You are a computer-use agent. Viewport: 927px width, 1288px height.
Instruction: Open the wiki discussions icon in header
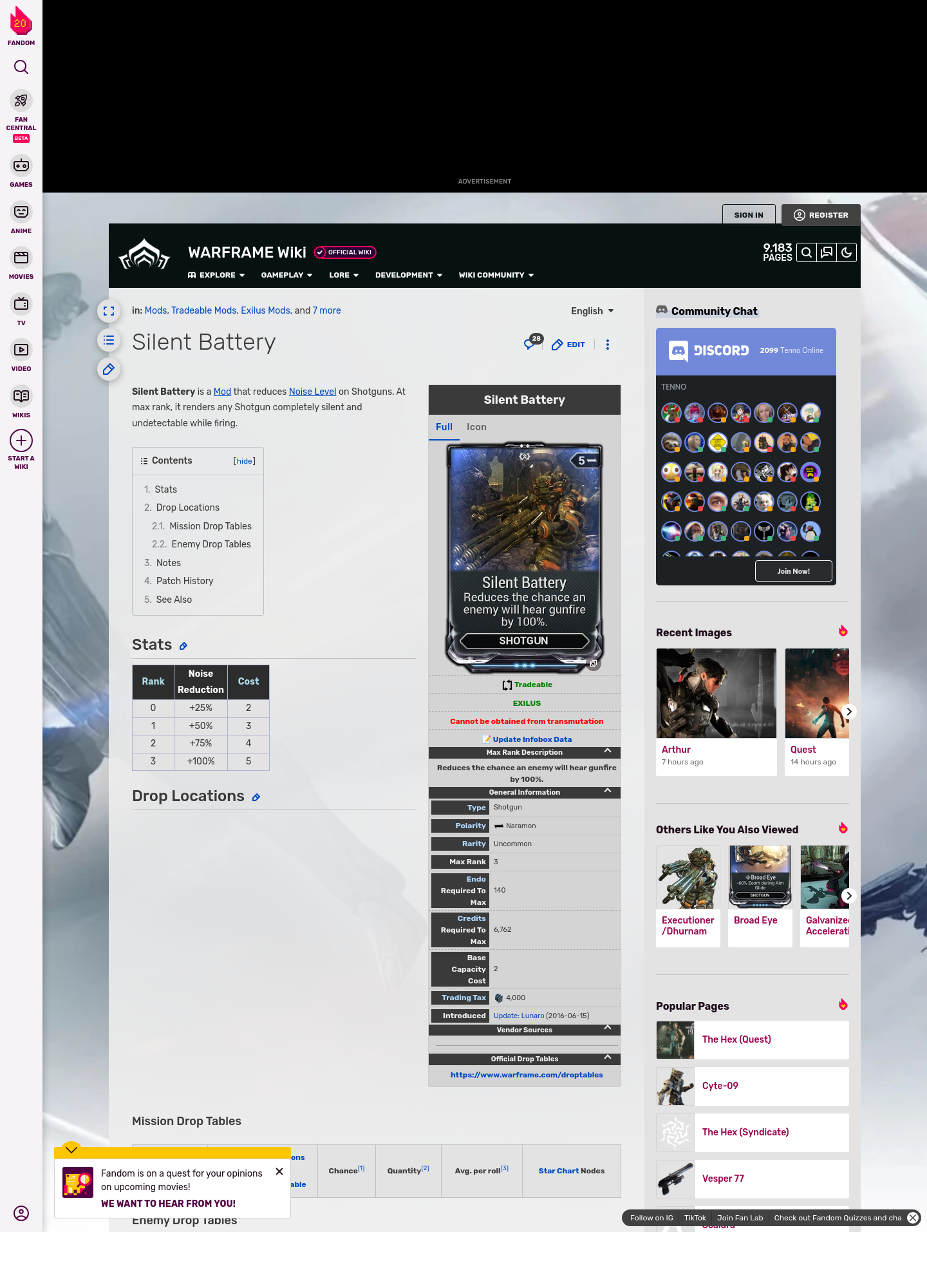tap(827, 253)
